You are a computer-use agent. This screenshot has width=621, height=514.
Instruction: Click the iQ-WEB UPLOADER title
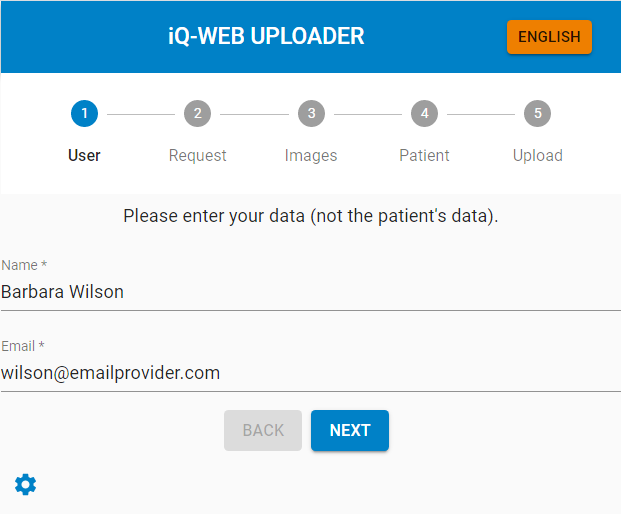click(266, 37)
